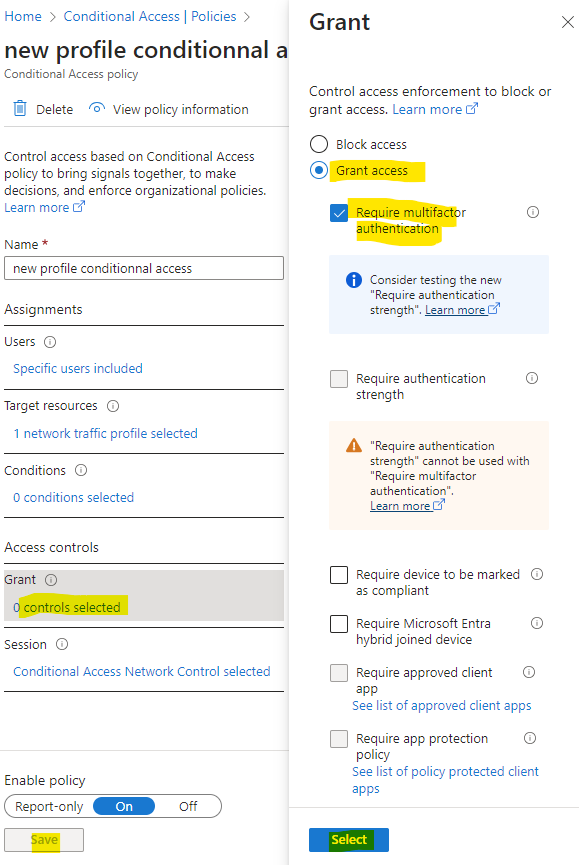Click the info icon for Require device compliant

(x=537, y=574)
